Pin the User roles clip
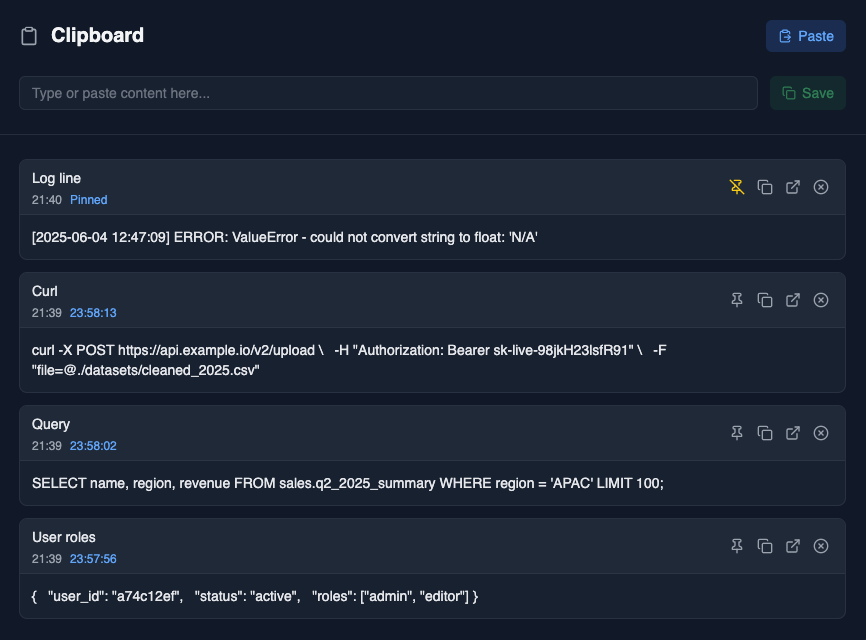The height and width of the screenshot is (640, 866). coord(737,546)
